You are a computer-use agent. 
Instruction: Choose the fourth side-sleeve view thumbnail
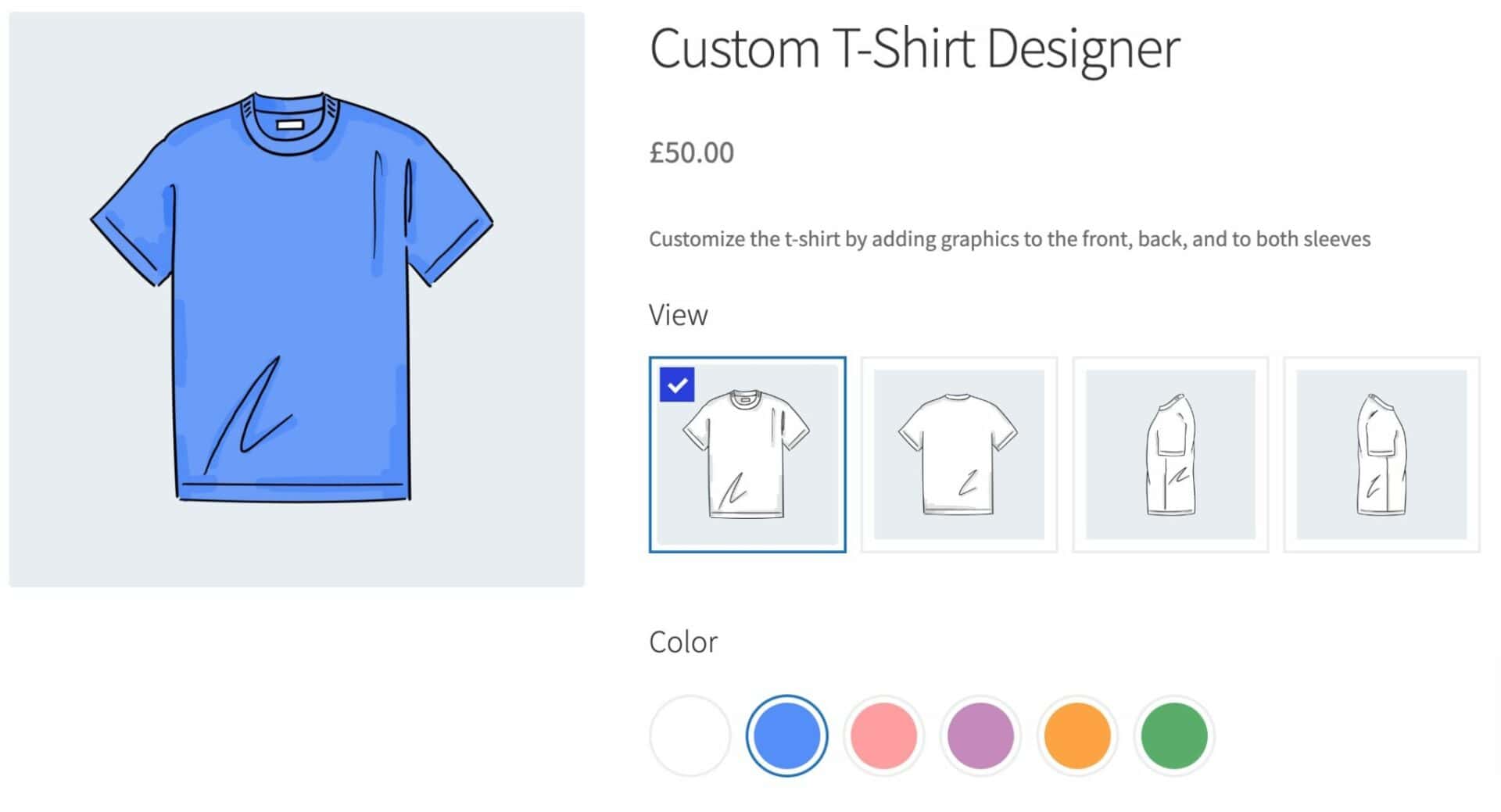coord(1381,455)
